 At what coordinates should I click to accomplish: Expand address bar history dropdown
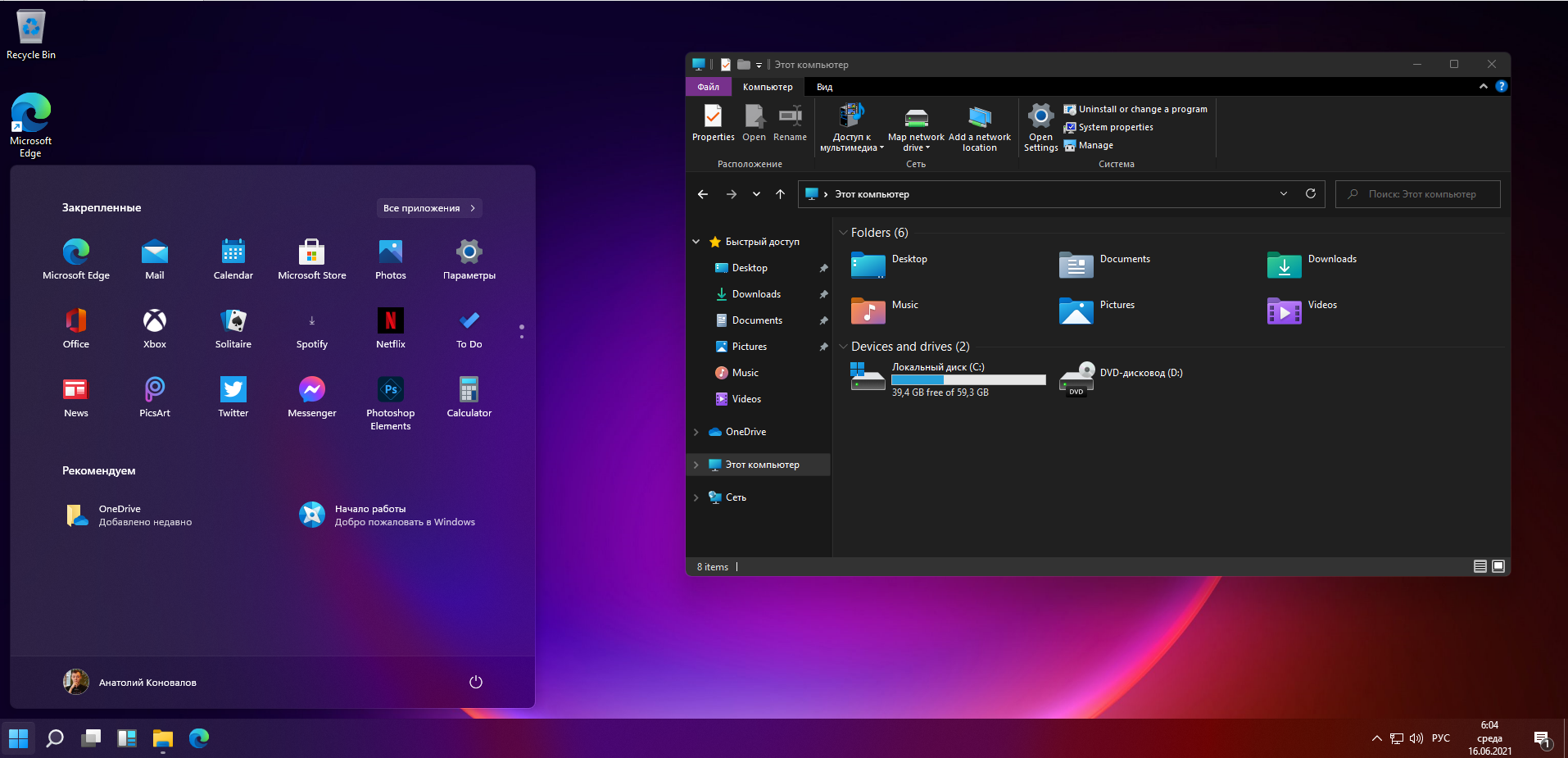tap(1283, 194)
